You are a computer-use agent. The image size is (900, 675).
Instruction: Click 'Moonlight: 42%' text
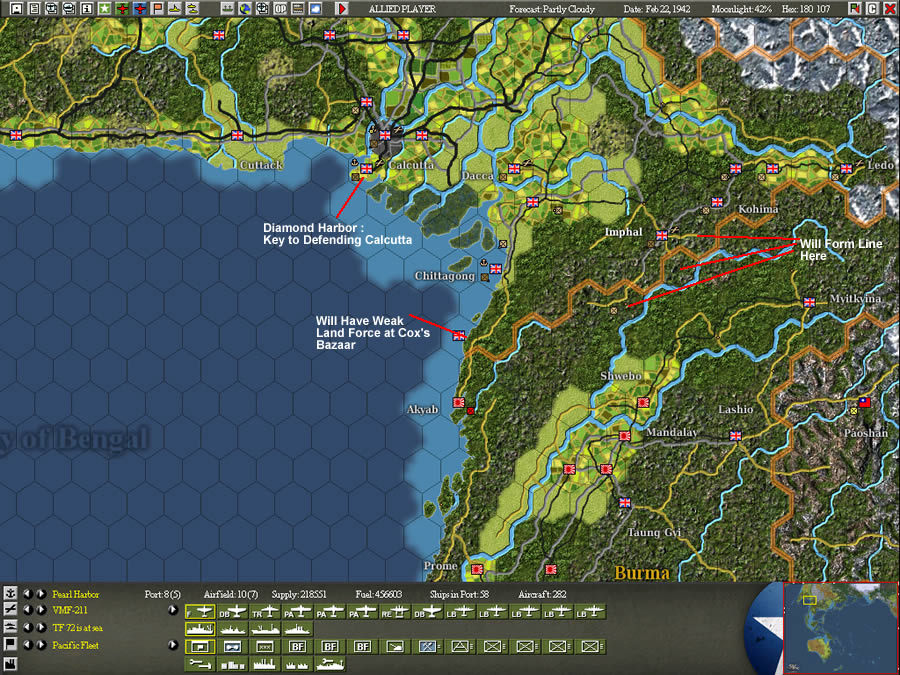(x=741, y=9)
